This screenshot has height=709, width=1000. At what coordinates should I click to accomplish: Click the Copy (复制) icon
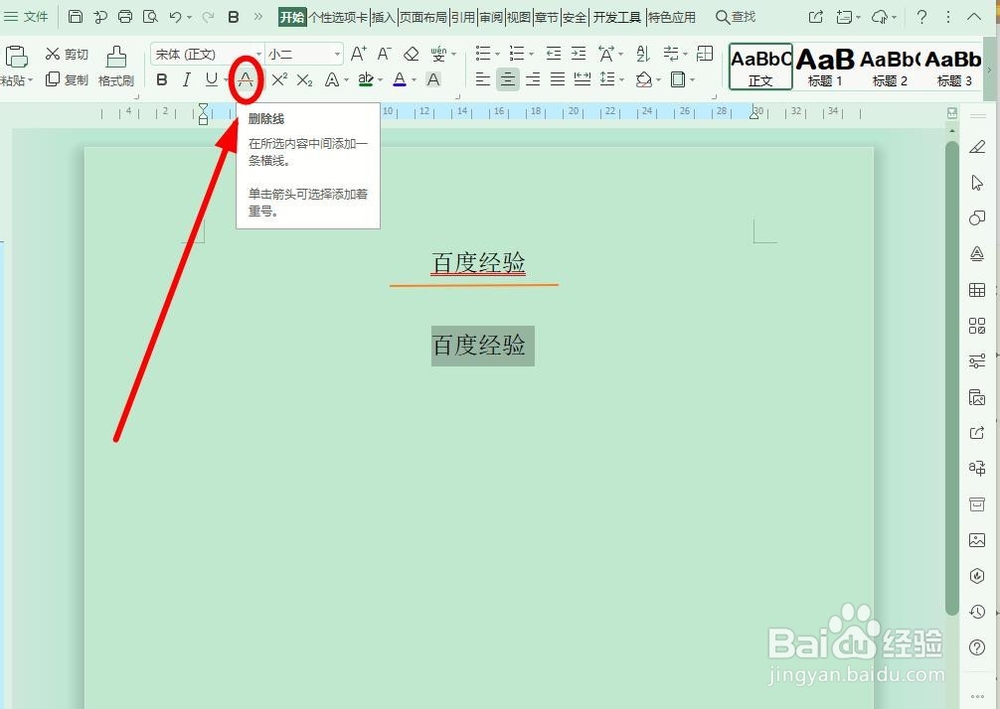(x=66, y=80)
